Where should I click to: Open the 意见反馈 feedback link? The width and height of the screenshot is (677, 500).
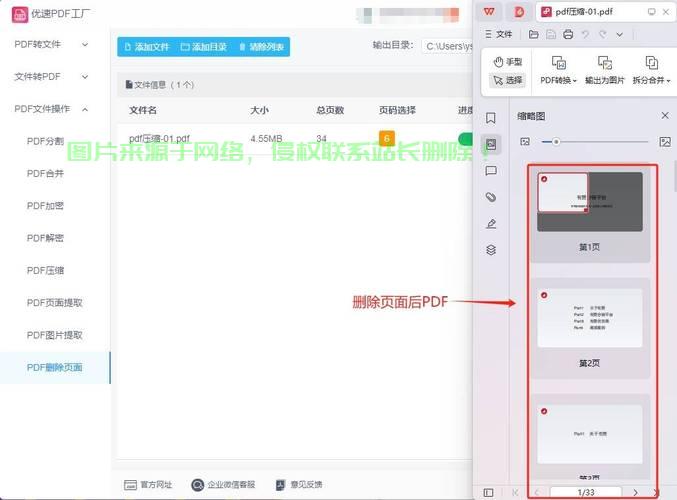[x=299, y=484]
